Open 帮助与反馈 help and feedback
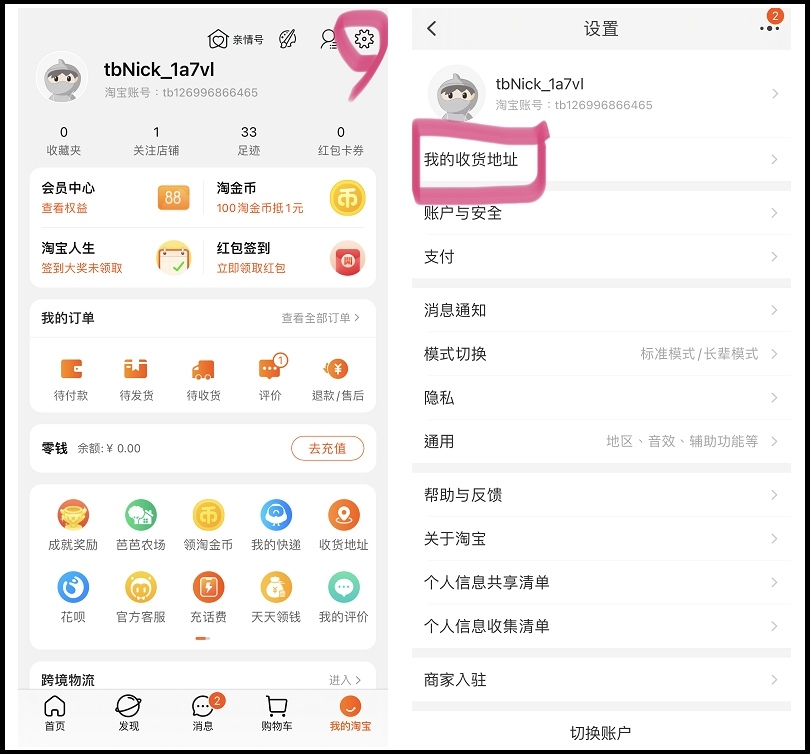Viewport: 810px width, 754px height. pos(601,495)
